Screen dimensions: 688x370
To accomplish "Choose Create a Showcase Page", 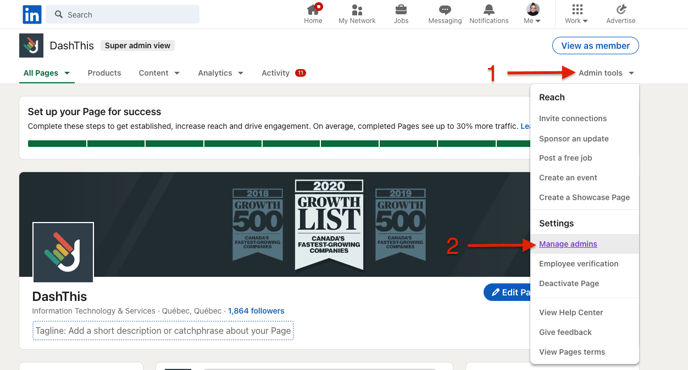I will 584,198.
